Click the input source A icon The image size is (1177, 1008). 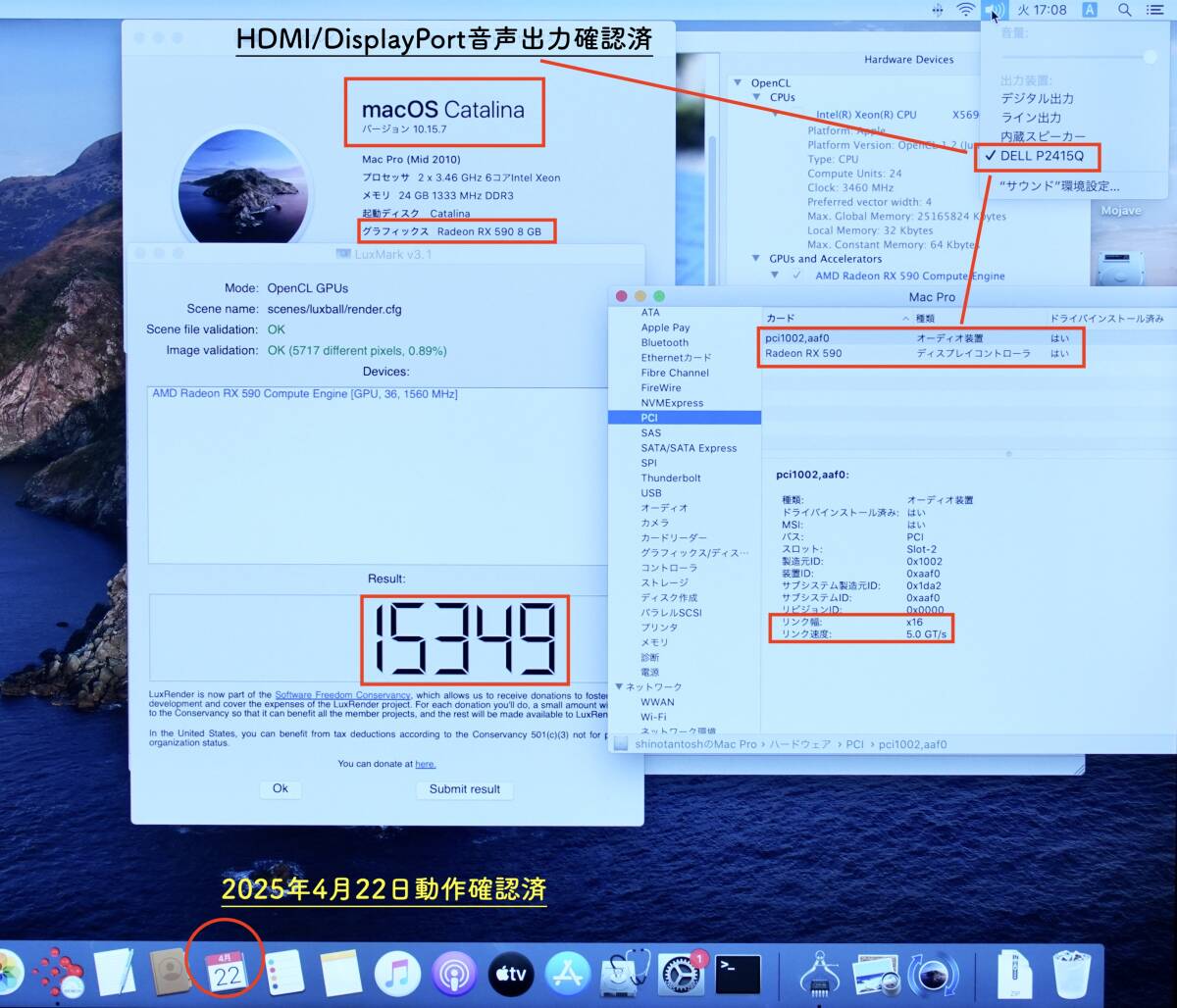pyautogui.click(x=1090, y=10)
